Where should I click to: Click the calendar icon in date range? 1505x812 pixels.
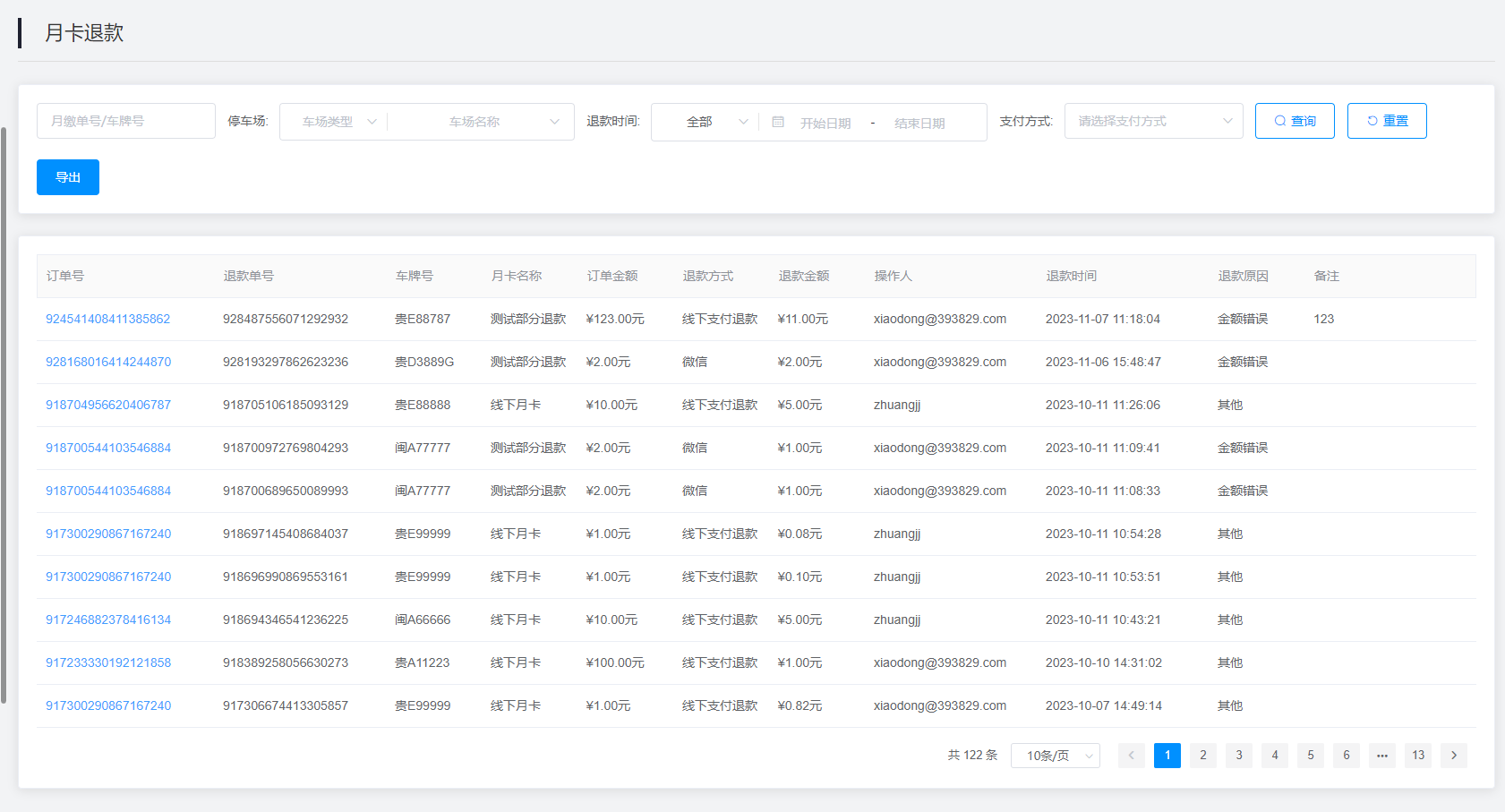778,122
